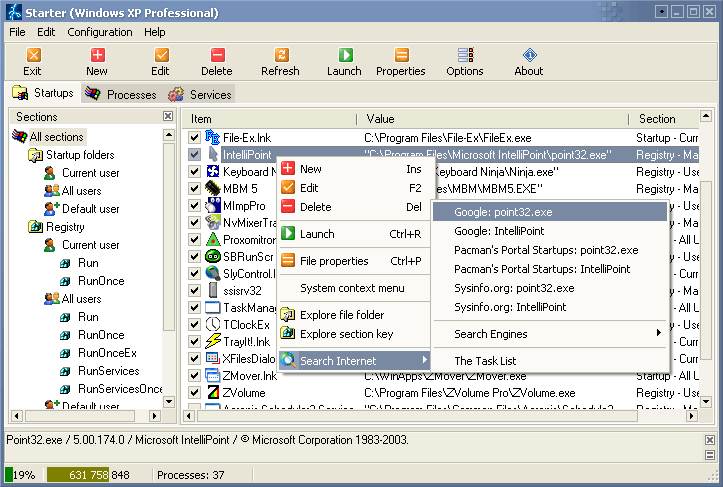Open the Configuration menu
Viewport: 723px width, 487px height.
(x=99, y=32)
